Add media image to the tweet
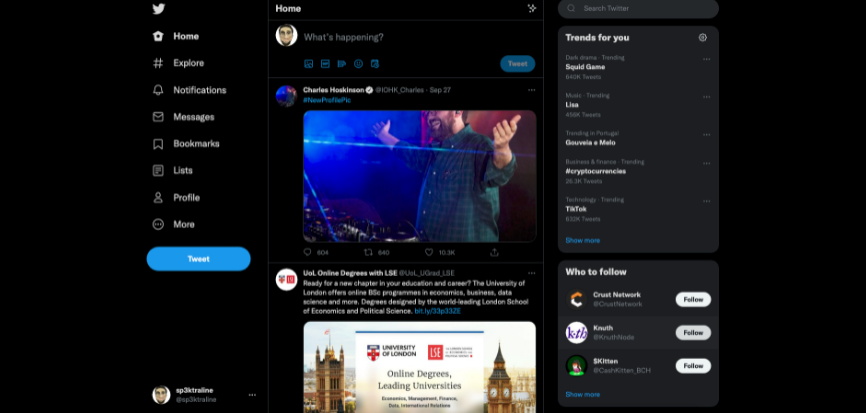Screen dimensions: 866x413 (x=309, y=64)
